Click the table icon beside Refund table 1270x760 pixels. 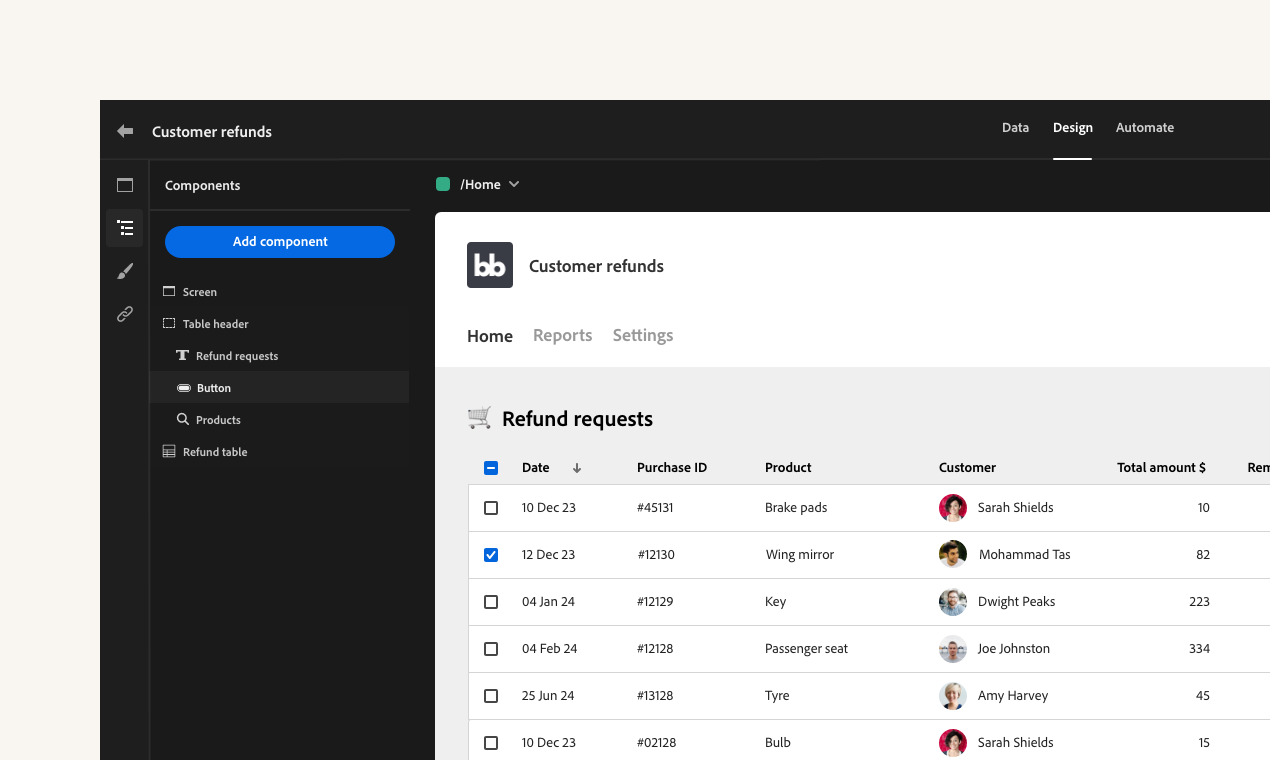[169, 452]
